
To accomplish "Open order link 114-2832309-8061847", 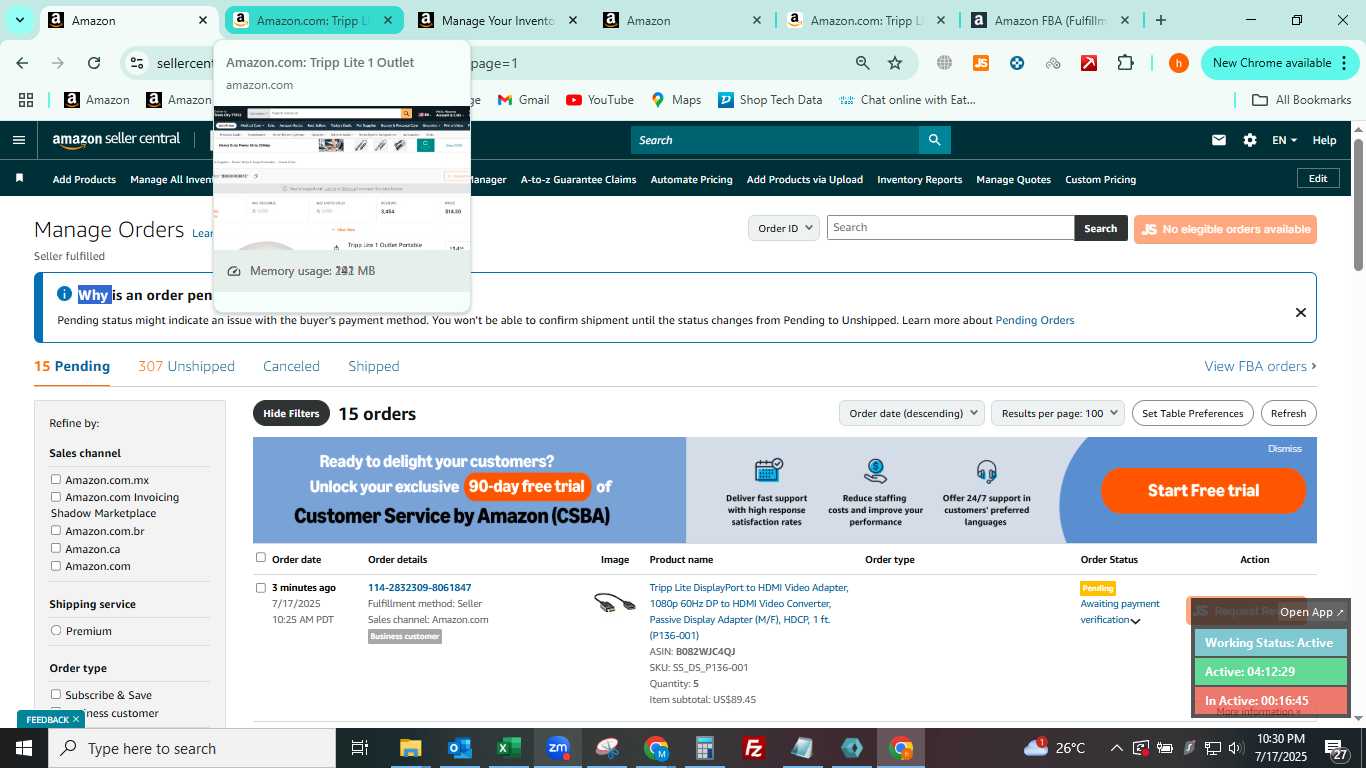I will click(x=419, y=587).
